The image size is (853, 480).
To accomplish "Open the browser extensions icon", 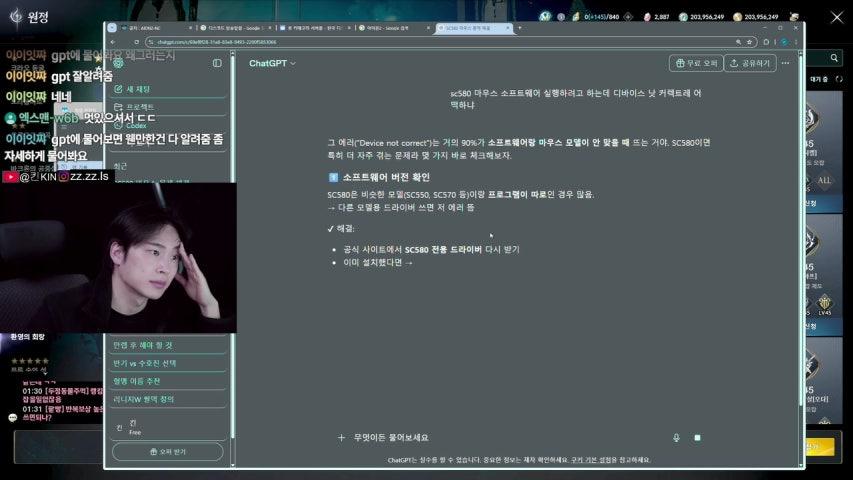I will click(x=766, y=42).
